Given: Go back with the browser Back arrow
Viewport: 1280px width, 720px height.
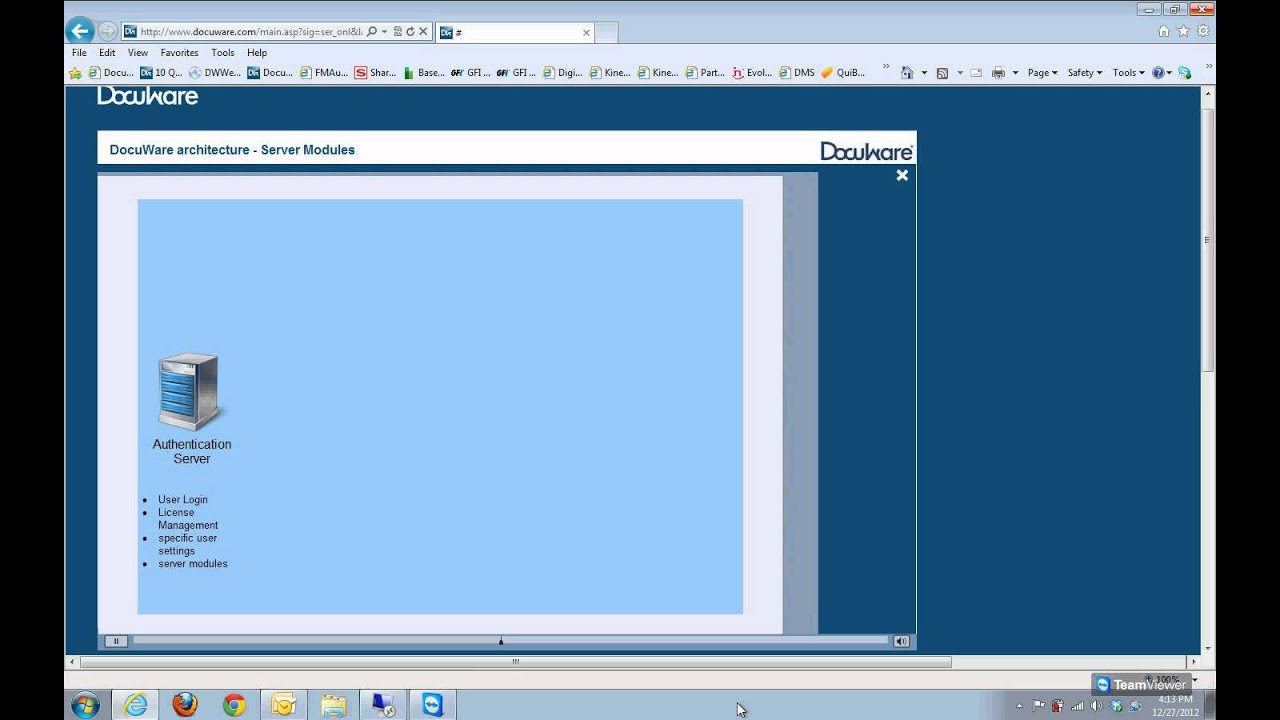Looking at the screenshot, I should point(81,31).
